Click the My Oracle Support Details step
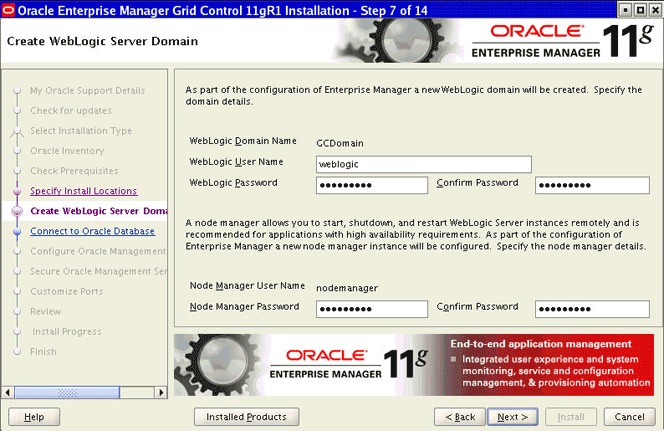 pyautogui.click(x=87, y=91)
